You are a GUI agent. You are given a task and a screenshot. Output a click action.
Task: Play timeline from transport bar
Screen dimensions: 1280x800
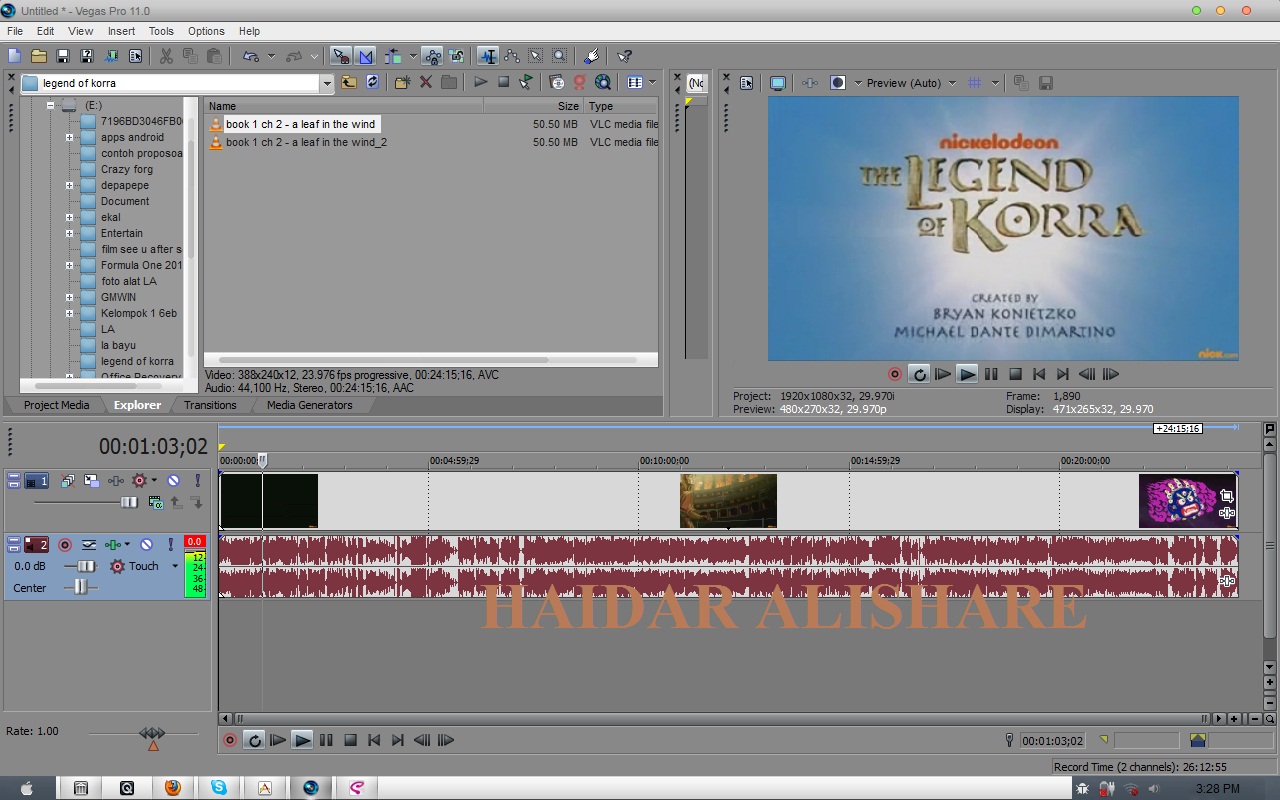(302, 740)
